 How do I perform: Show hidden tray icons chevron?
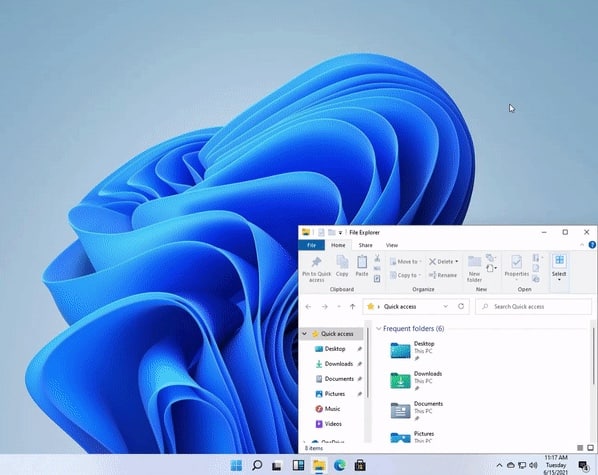(x=499, y=465)
